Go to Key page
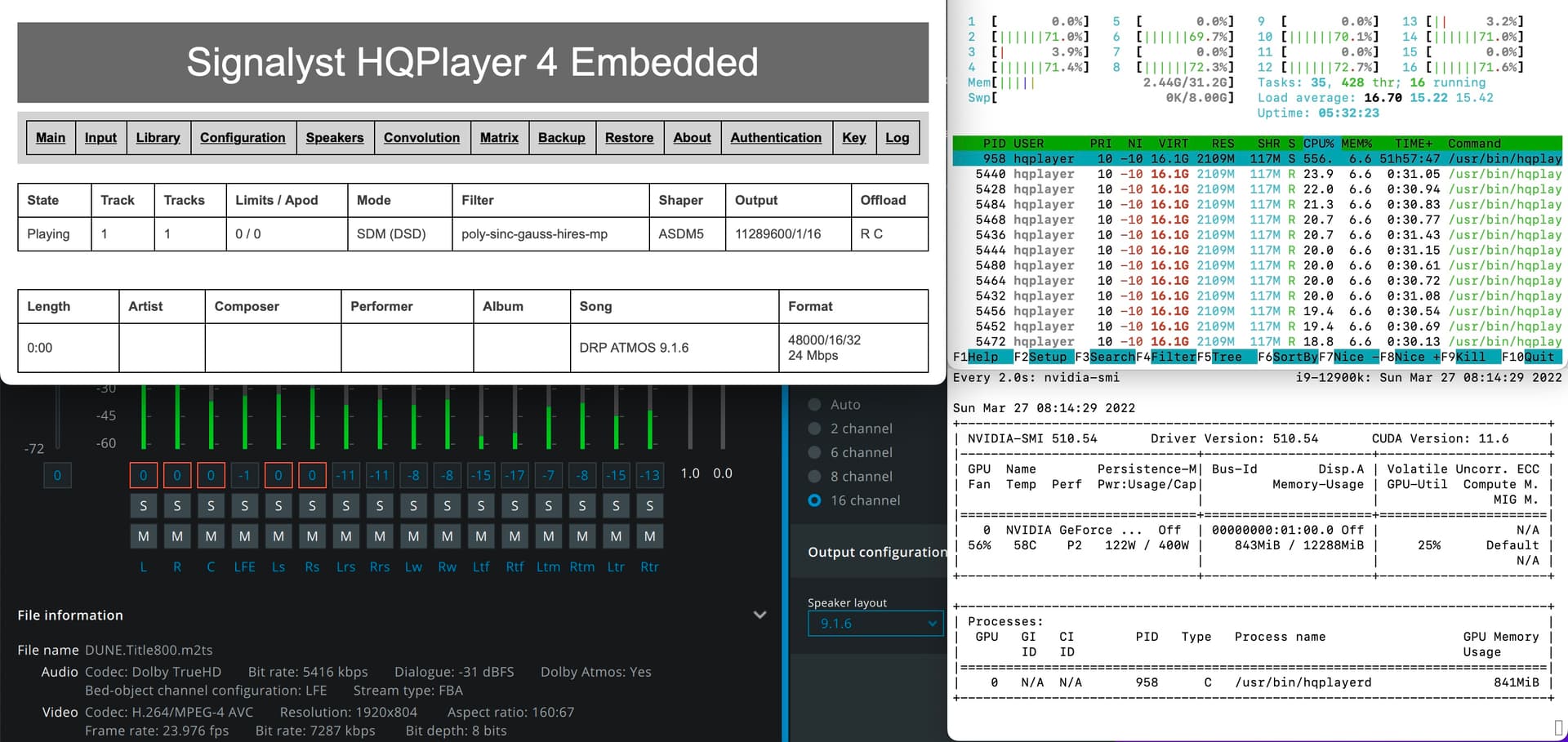This screenshot has height=742, width=1568. pos(854,138)
